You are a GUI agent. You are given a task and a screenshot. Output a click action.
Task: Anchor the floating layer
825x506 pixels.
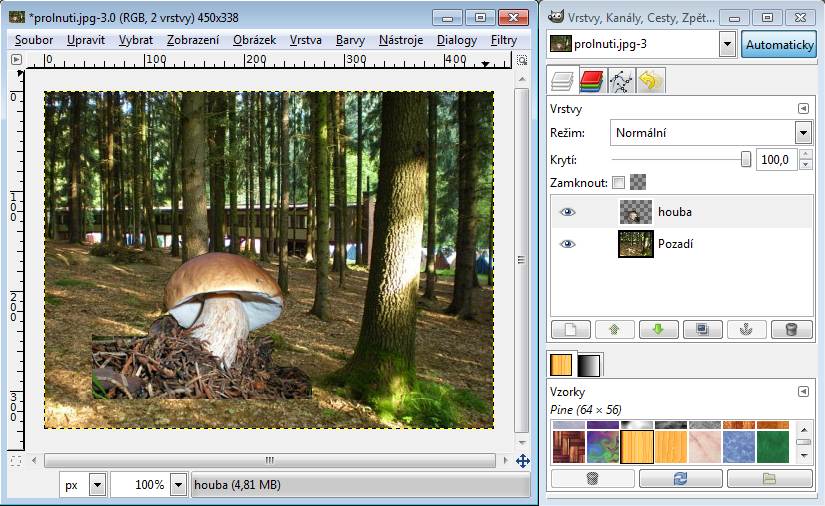pyautogui.click(x=747, y=329)
